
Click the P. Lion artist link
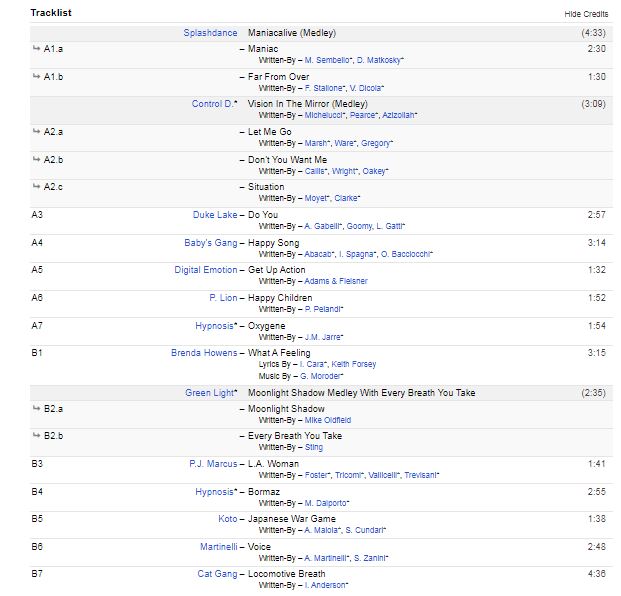point(223,298)
